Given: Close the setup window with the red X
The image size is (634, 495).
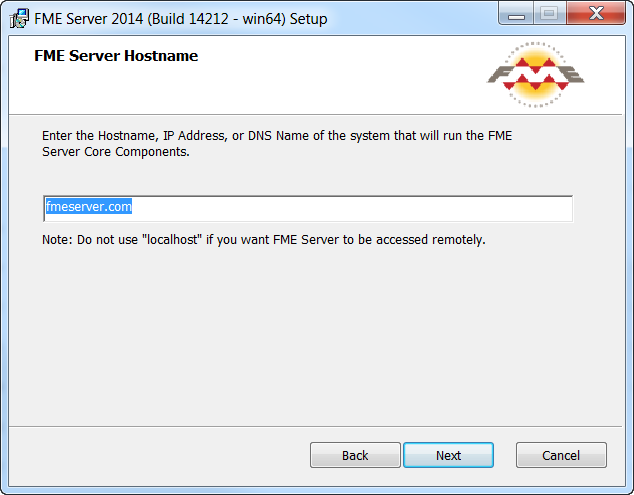Looking at the screenshot, I should pos(596,13).
